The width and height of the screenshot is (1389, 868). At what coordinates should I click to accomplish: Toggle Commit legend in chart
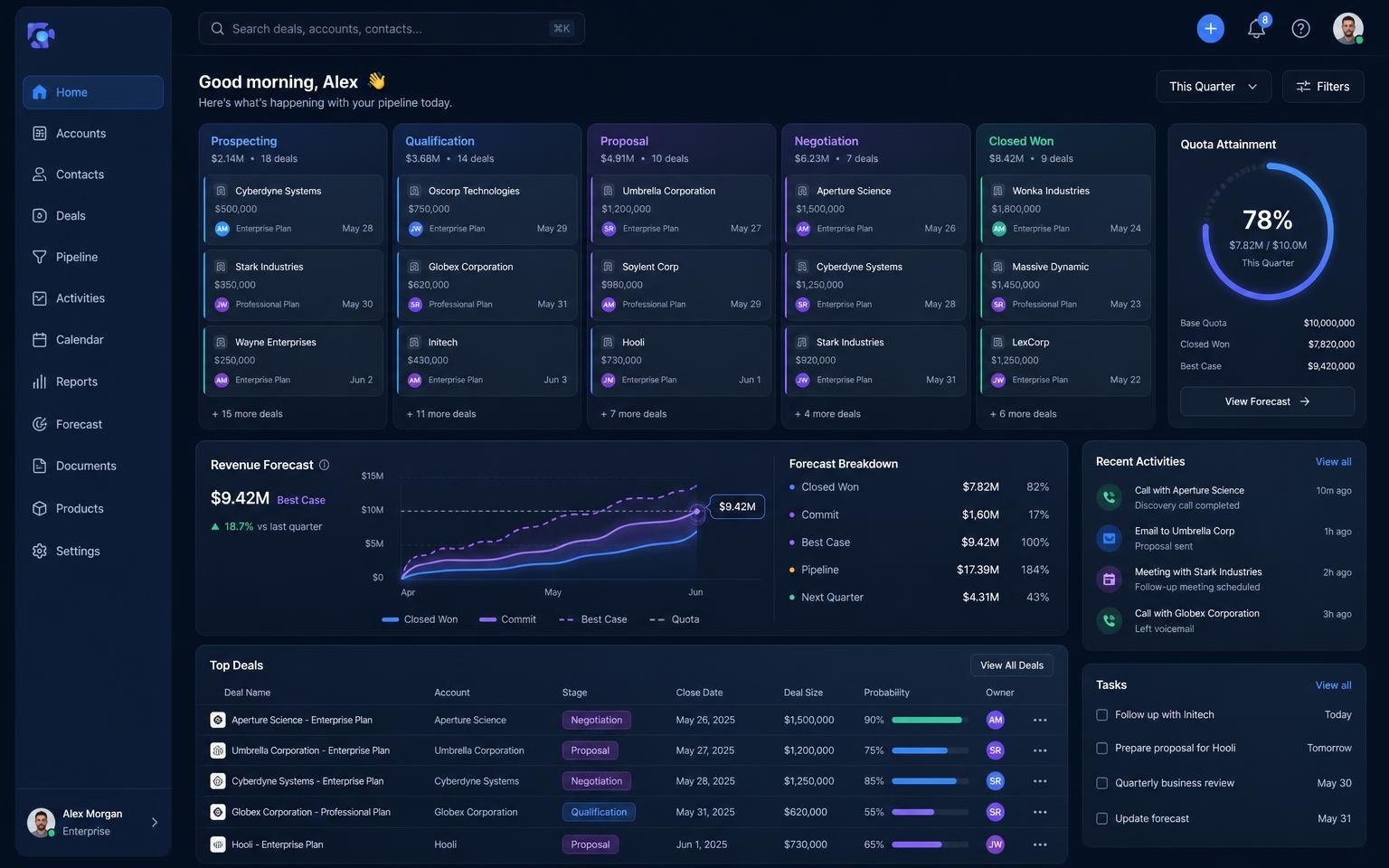click(507, 620)
